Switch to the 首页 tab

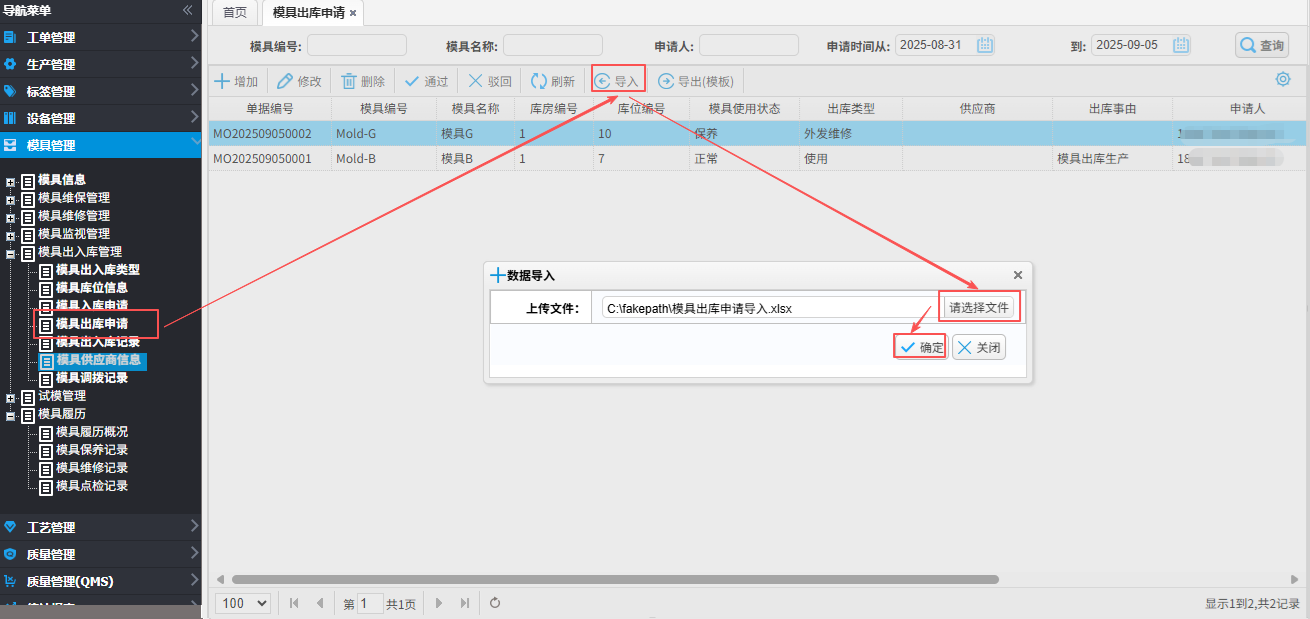[x=234, y=13]
